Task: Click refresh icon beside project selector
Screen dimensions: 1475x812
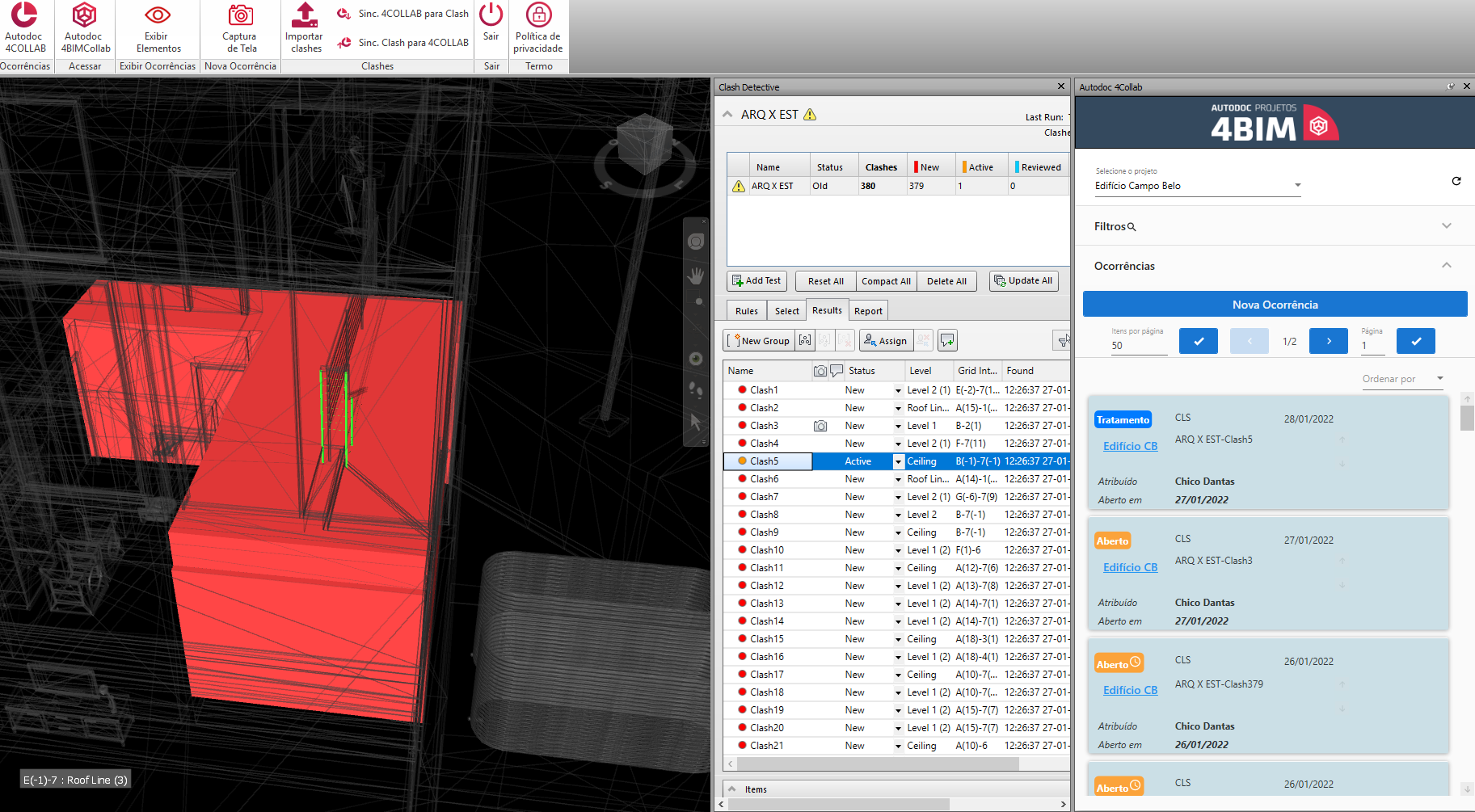Action: click(1456, 181)
